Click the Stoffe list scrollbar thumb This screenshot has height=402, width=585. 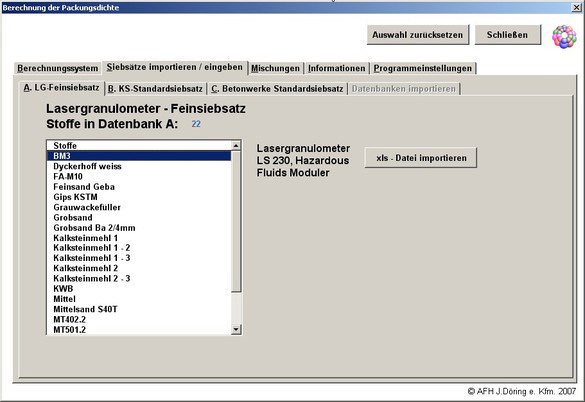pyautogui.click(x=236, y=221)
